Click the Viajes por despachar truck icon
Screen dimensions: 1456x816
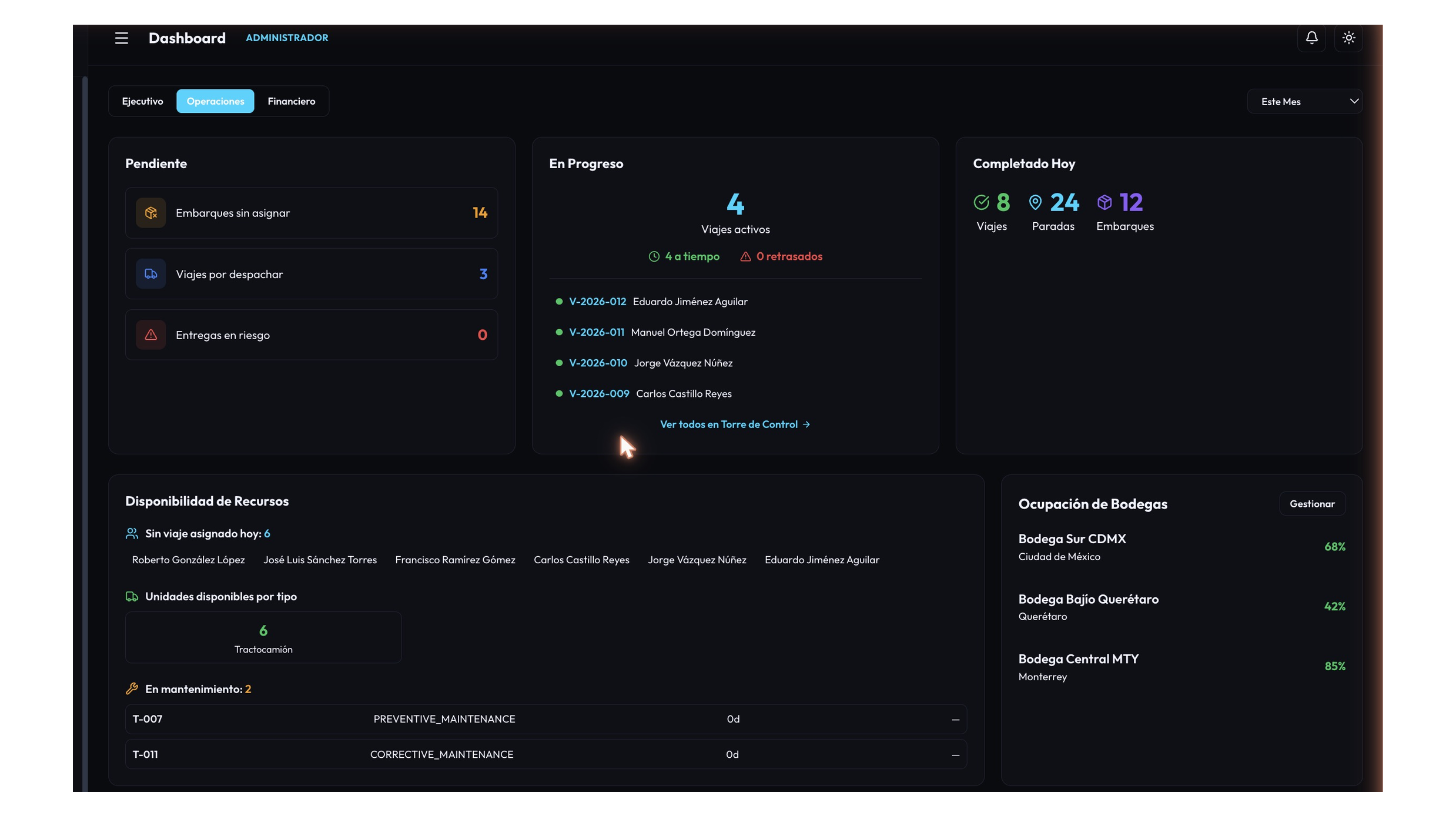pyautogui.click(x=150, y=274)
